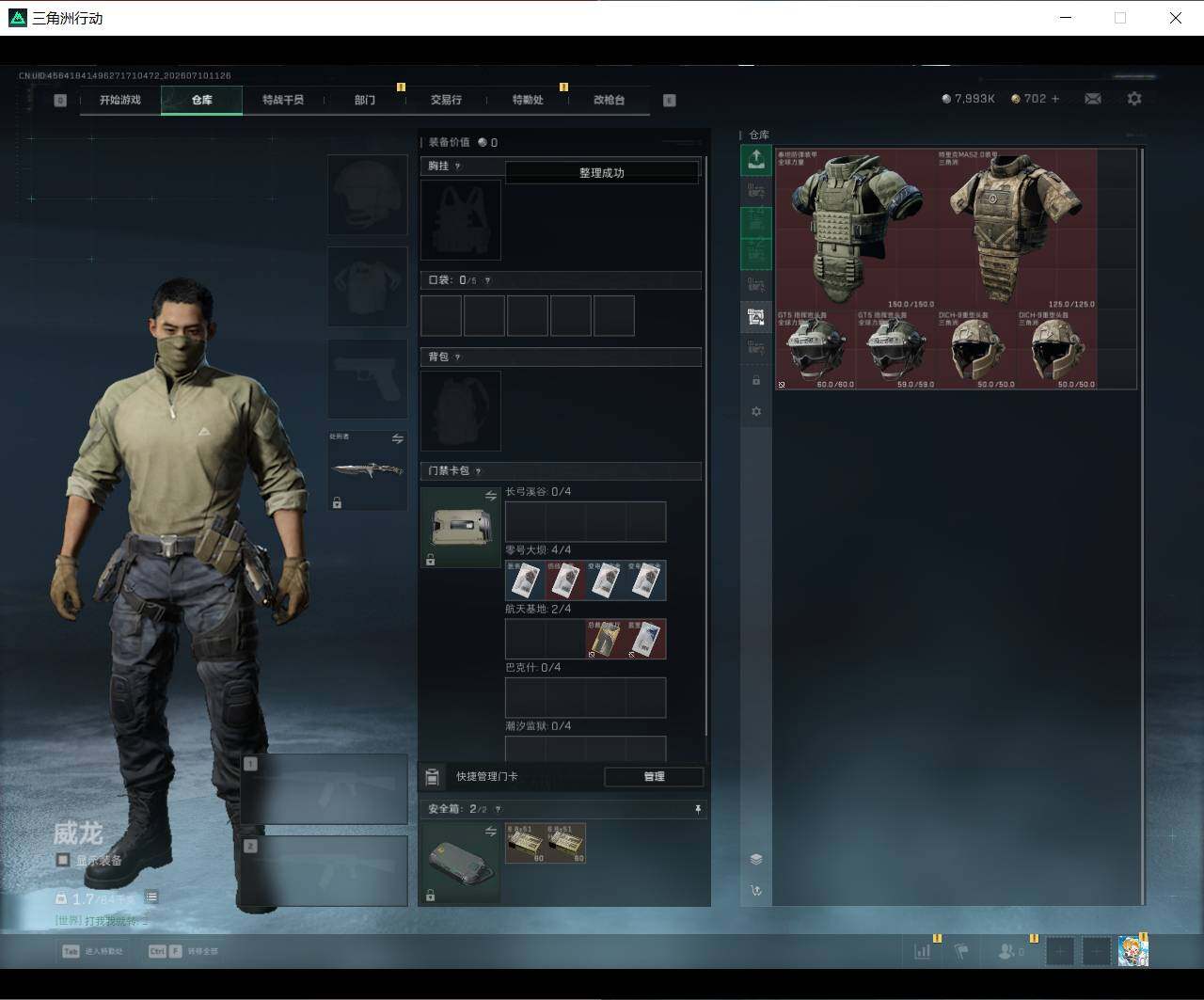The width and height of the screenshot is (1204, 1000).
Task: Go to the 部门 tab
Action: pyautogui.click(x=365, y=100)
